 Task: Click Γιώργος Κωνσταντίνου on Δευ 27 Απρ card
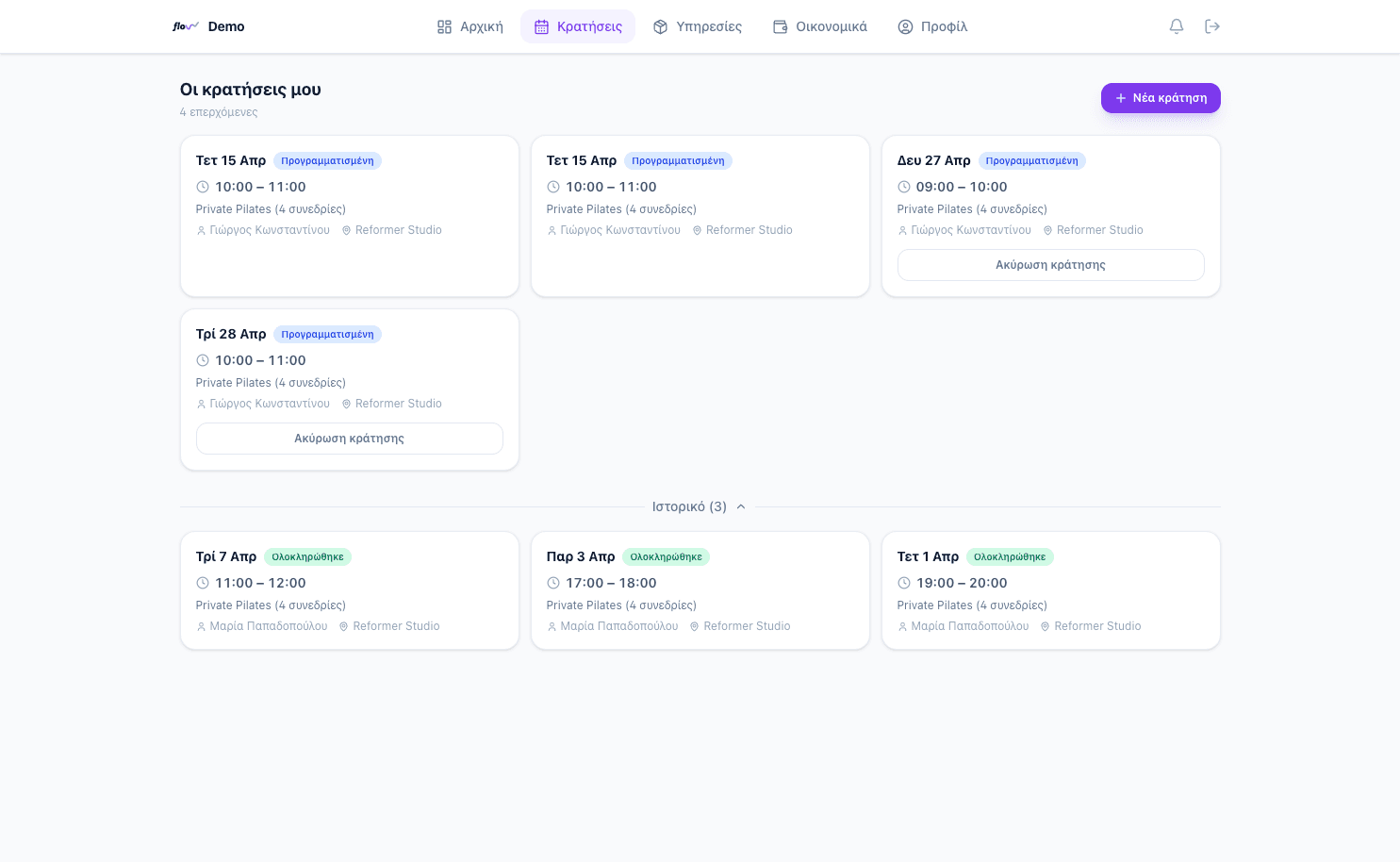971,230
